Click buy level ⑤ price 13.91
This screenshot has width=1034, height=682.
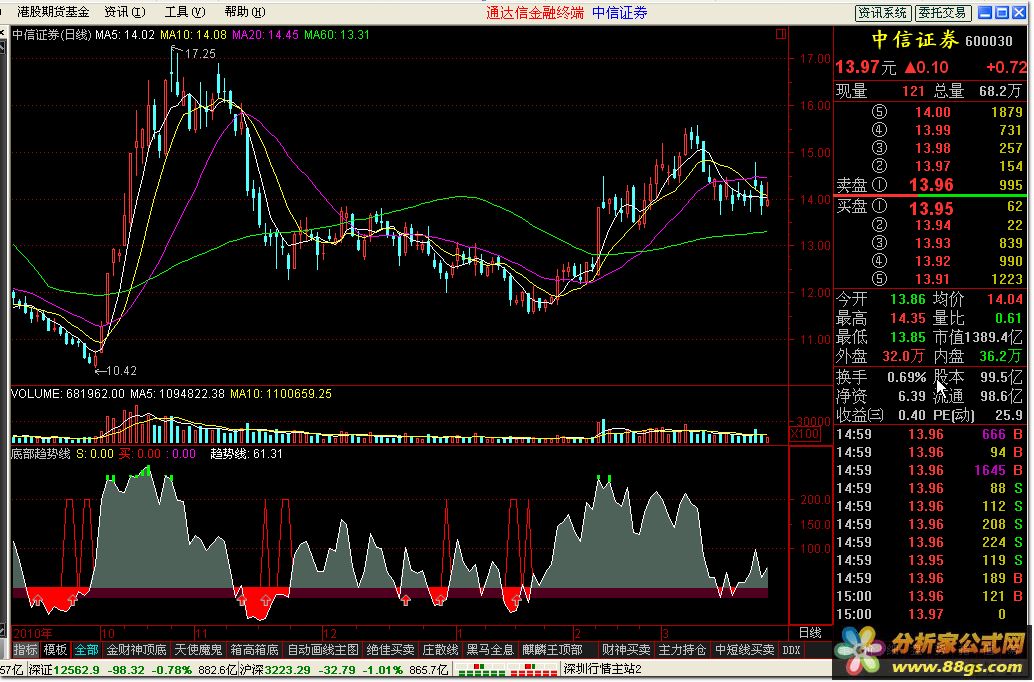point(932,280)
